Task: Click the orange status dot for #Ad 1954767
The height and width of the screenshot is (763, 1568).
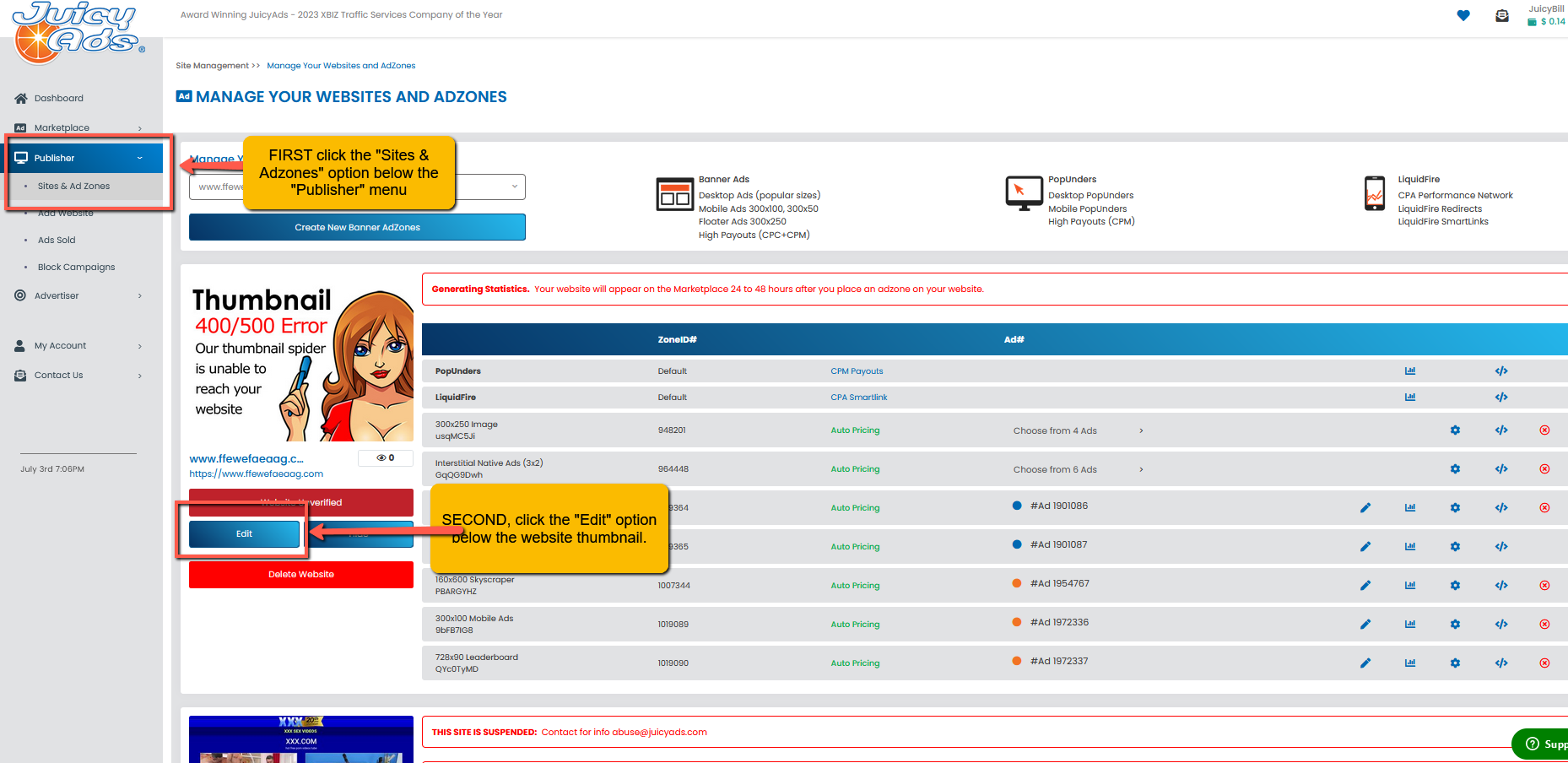Action: (1017, 583)
